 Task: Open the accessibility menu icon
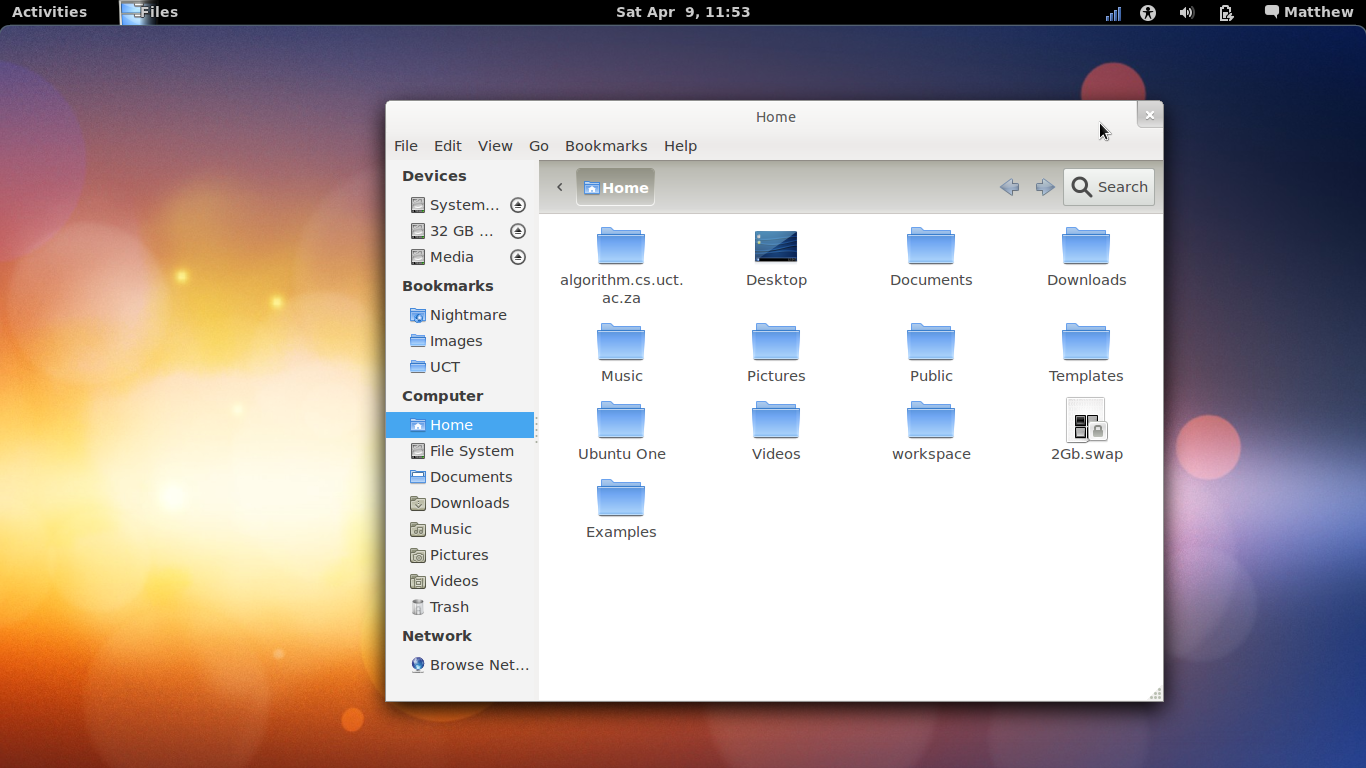click(1148, 12)
